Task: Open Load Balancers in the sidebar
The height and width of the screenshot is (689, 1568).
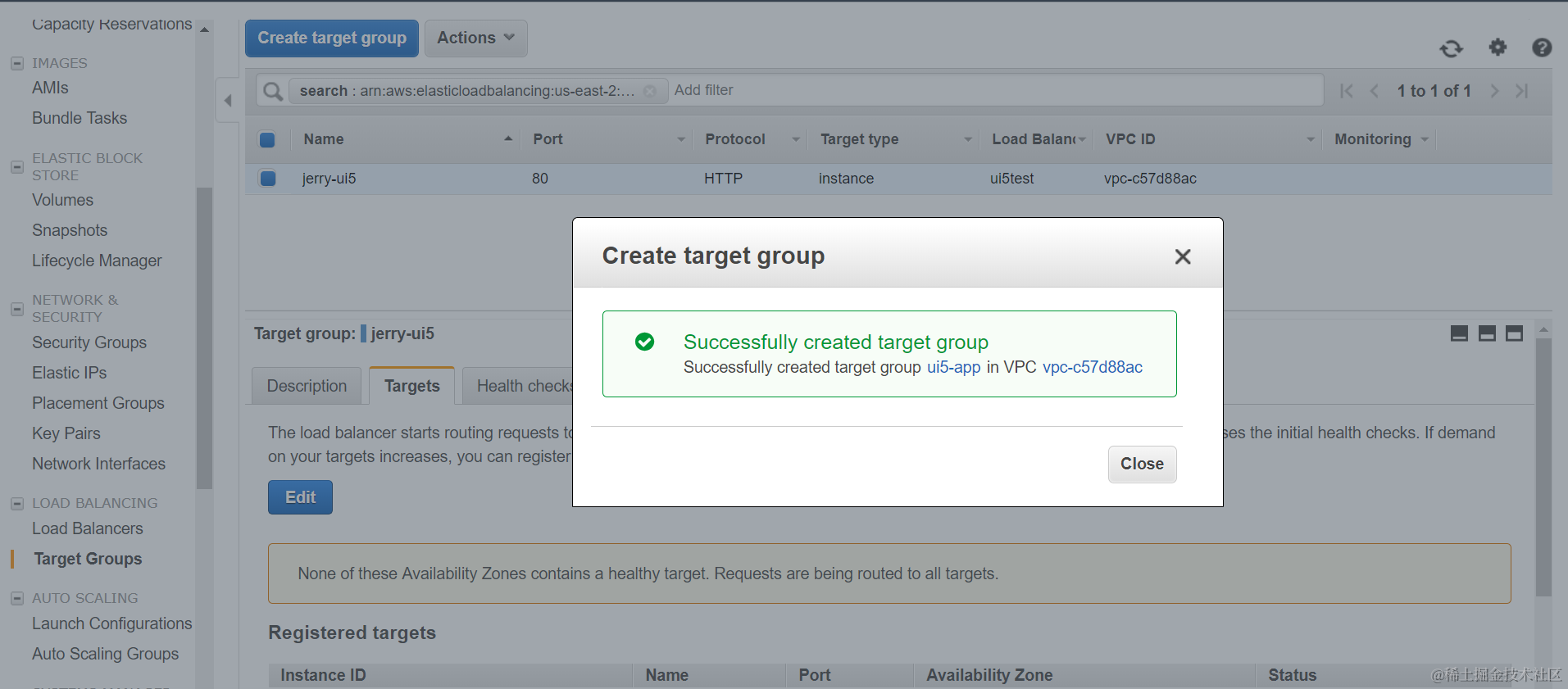Action: [88, 528]
